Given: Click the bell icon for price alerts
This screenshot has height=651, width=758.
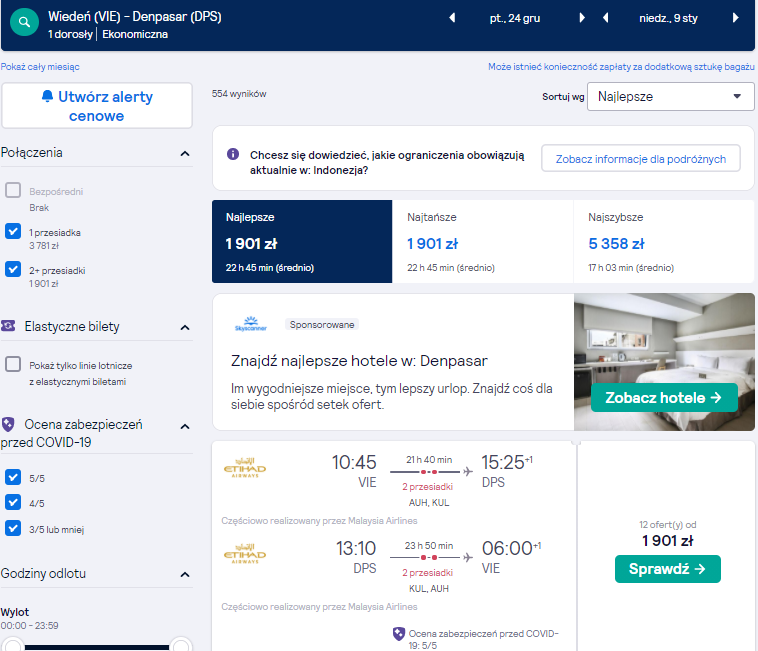Looking at the screenshot, I should [47, 96].
